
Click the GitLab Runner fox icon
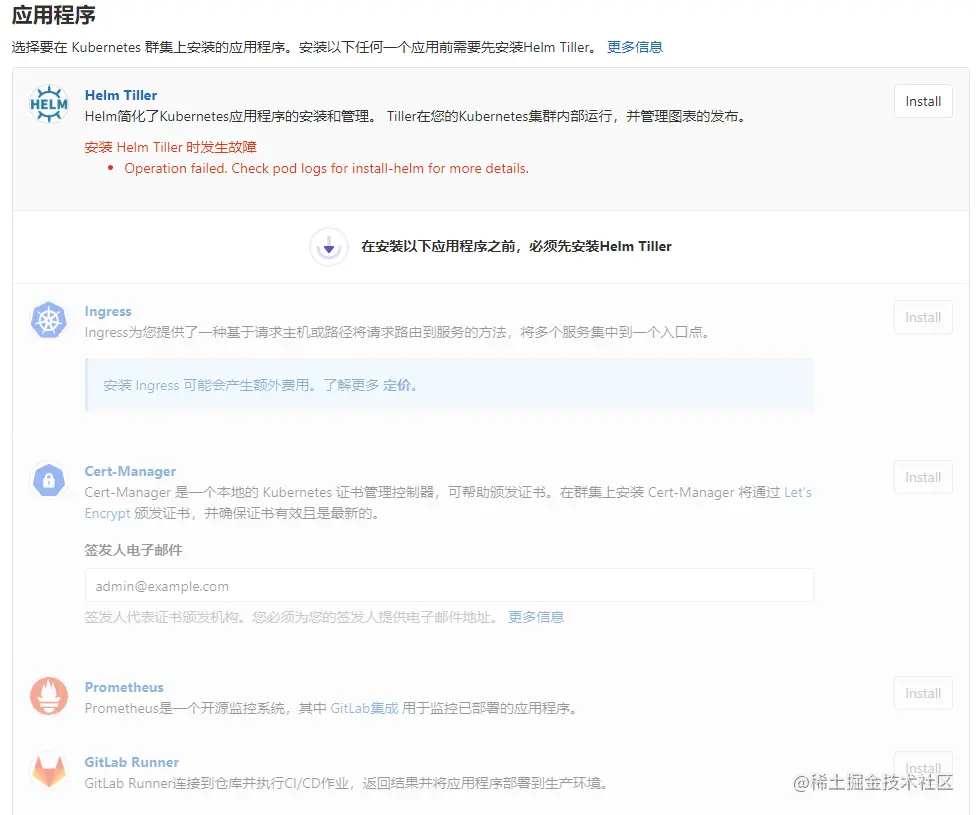tap(49, 771)
